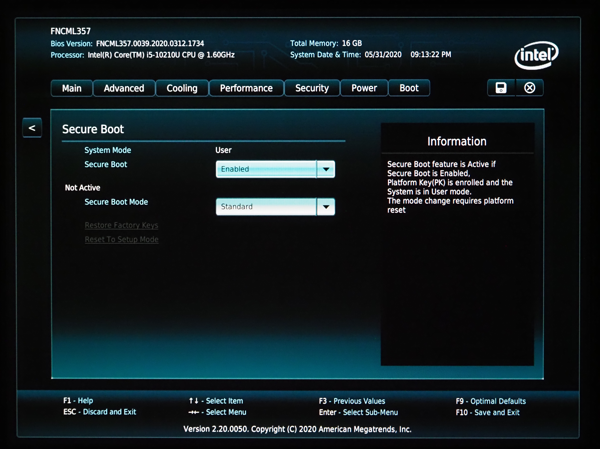Open the Power tab
This screenshot has width=600, height=449.
point(364,88)
